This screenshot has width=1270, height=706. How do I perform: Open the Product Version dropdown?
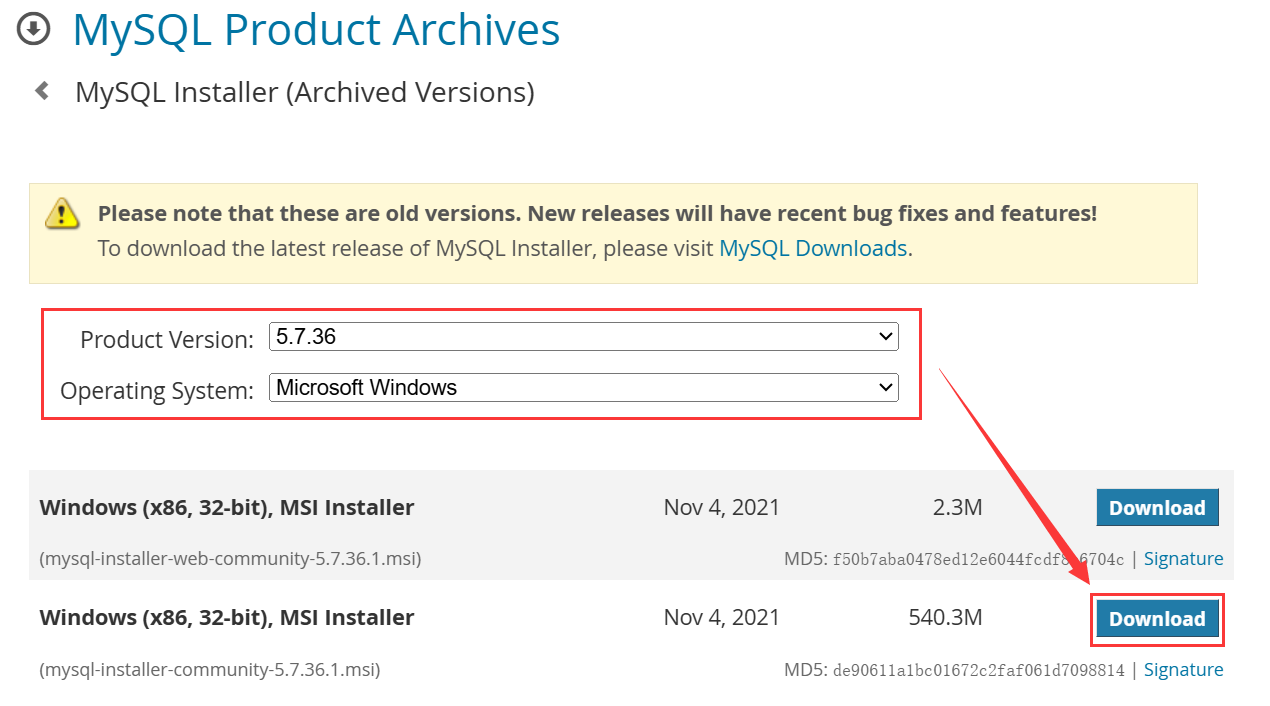click(584, 337)
